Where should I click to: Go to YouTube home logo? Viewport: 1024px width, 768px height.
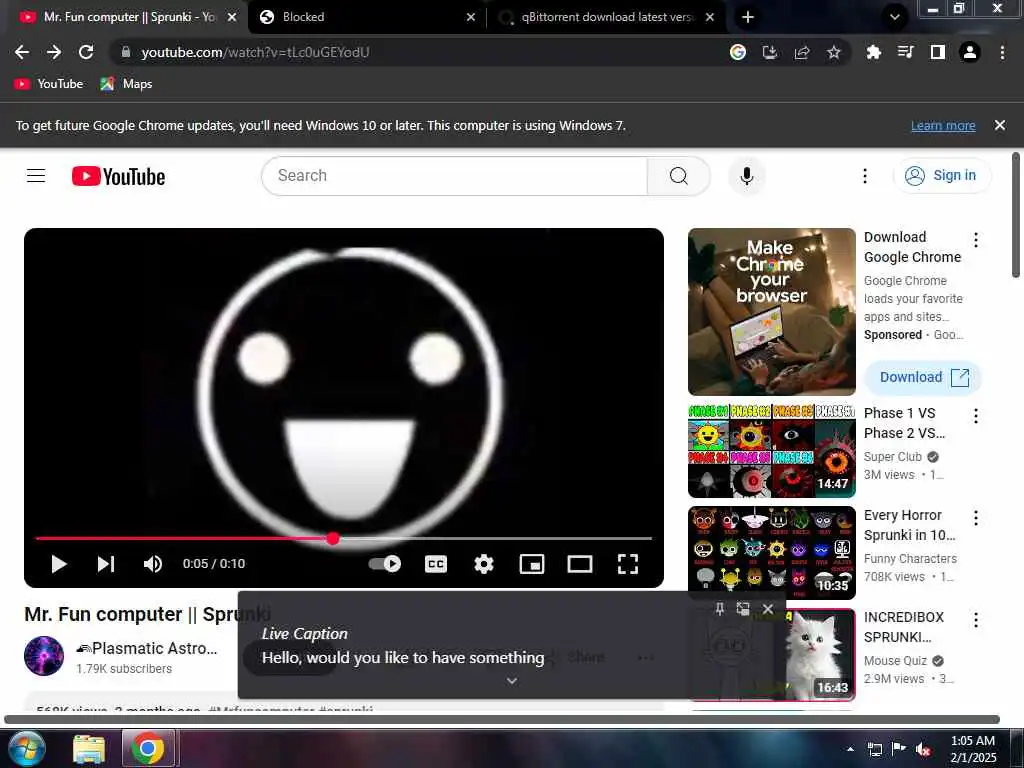(x=118, y=176)
